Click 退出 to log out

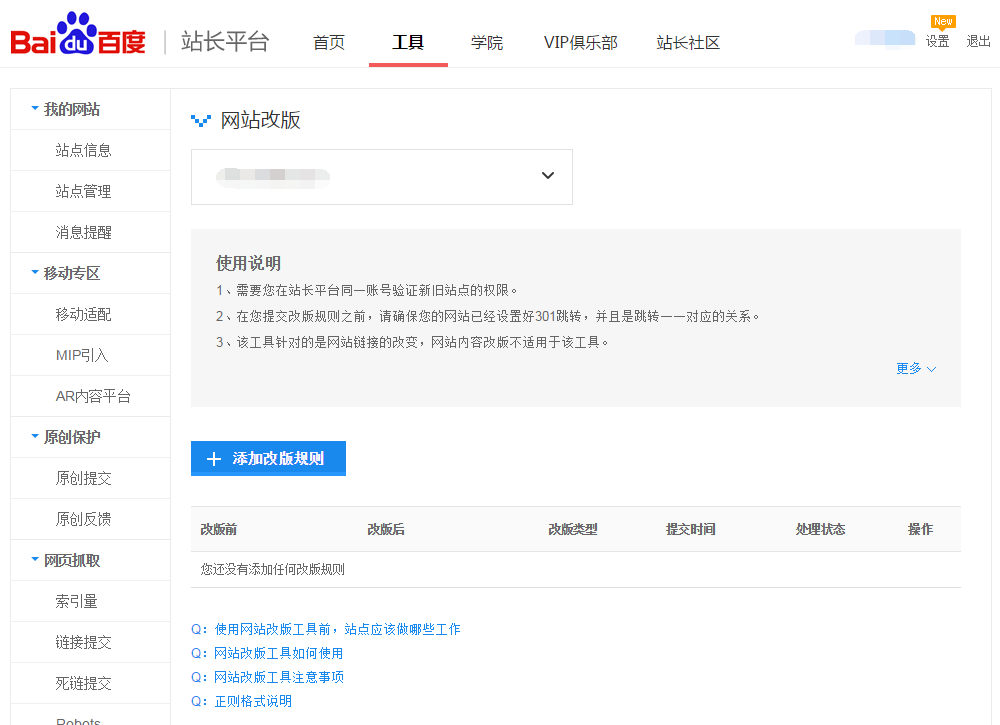coord(977,41)
